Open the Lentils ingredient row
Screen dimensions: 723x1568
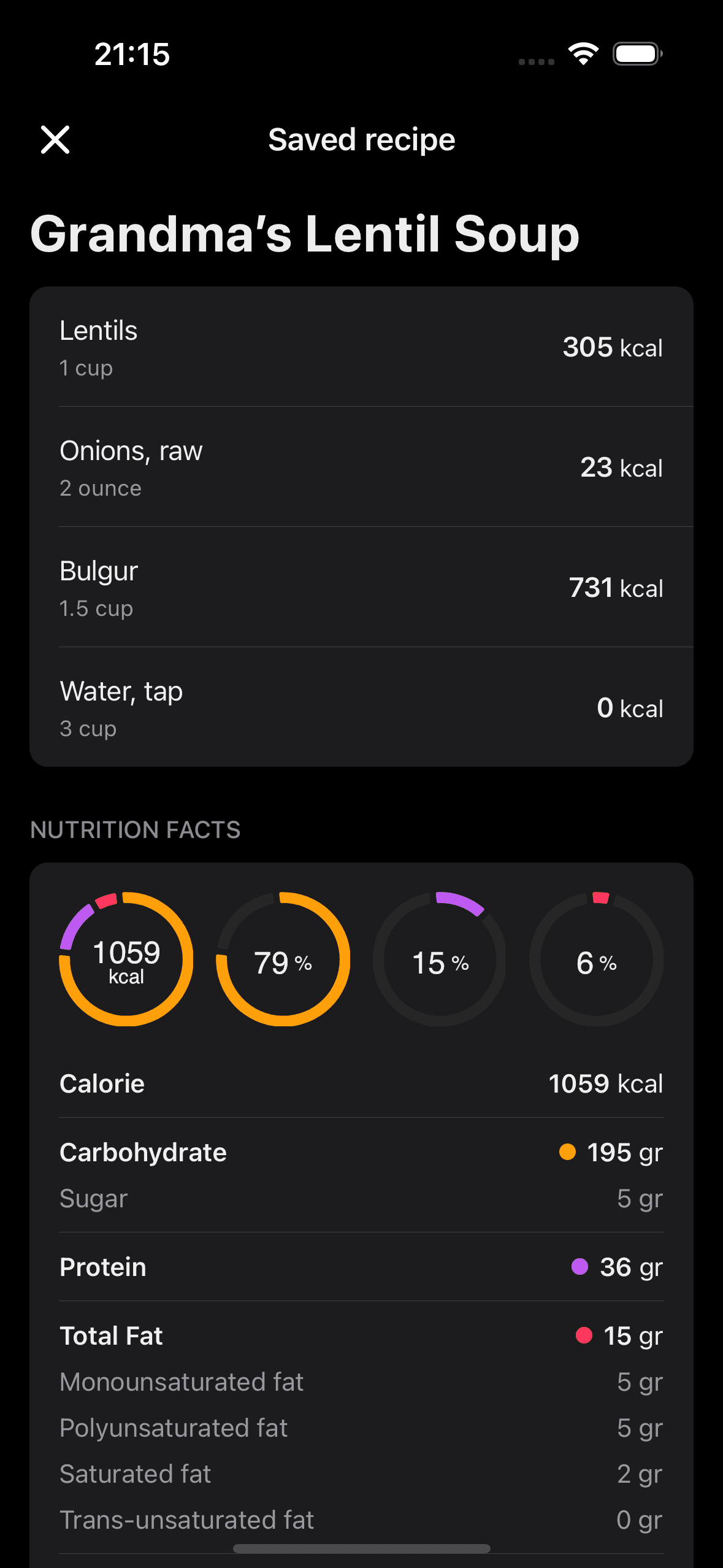click(x=361, y=347)
